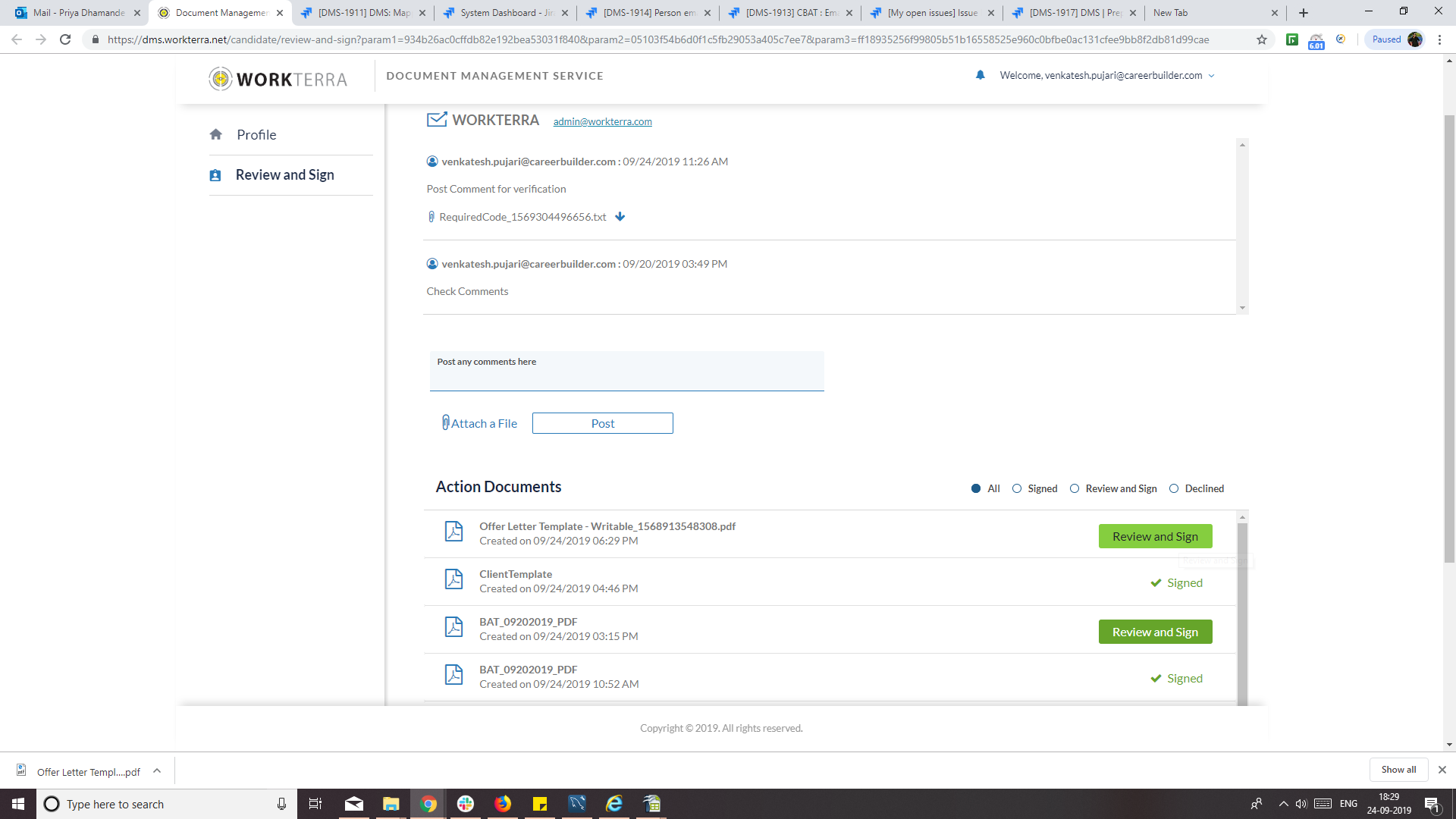Select the All filter radio button
Image resolution: width=1456 pixels, height=819 pixels.
pyautogui.click(x=976, y=488)
